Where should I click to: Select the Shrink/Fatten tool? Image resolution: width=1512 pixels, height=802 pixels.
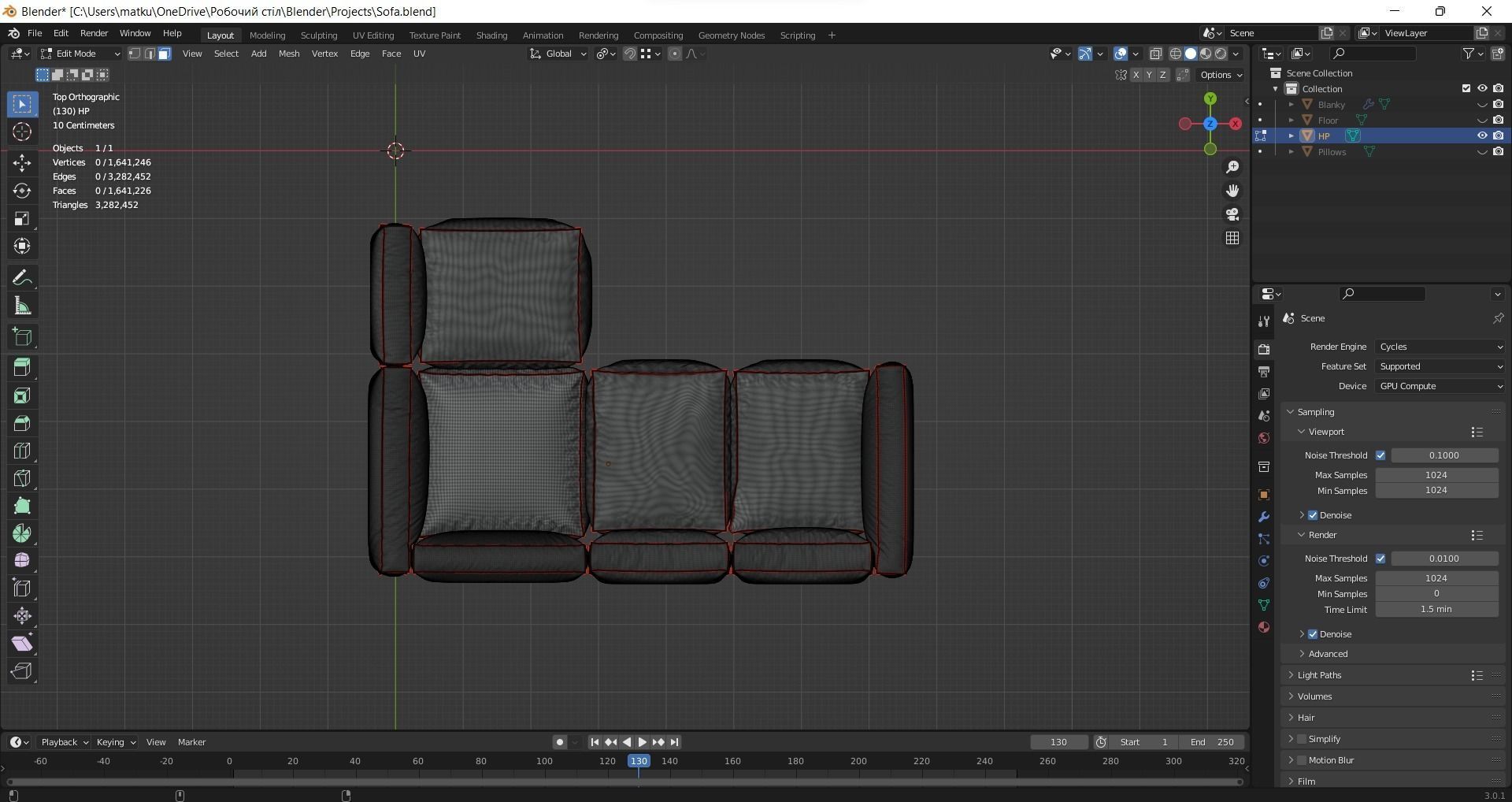pos(22,615)
